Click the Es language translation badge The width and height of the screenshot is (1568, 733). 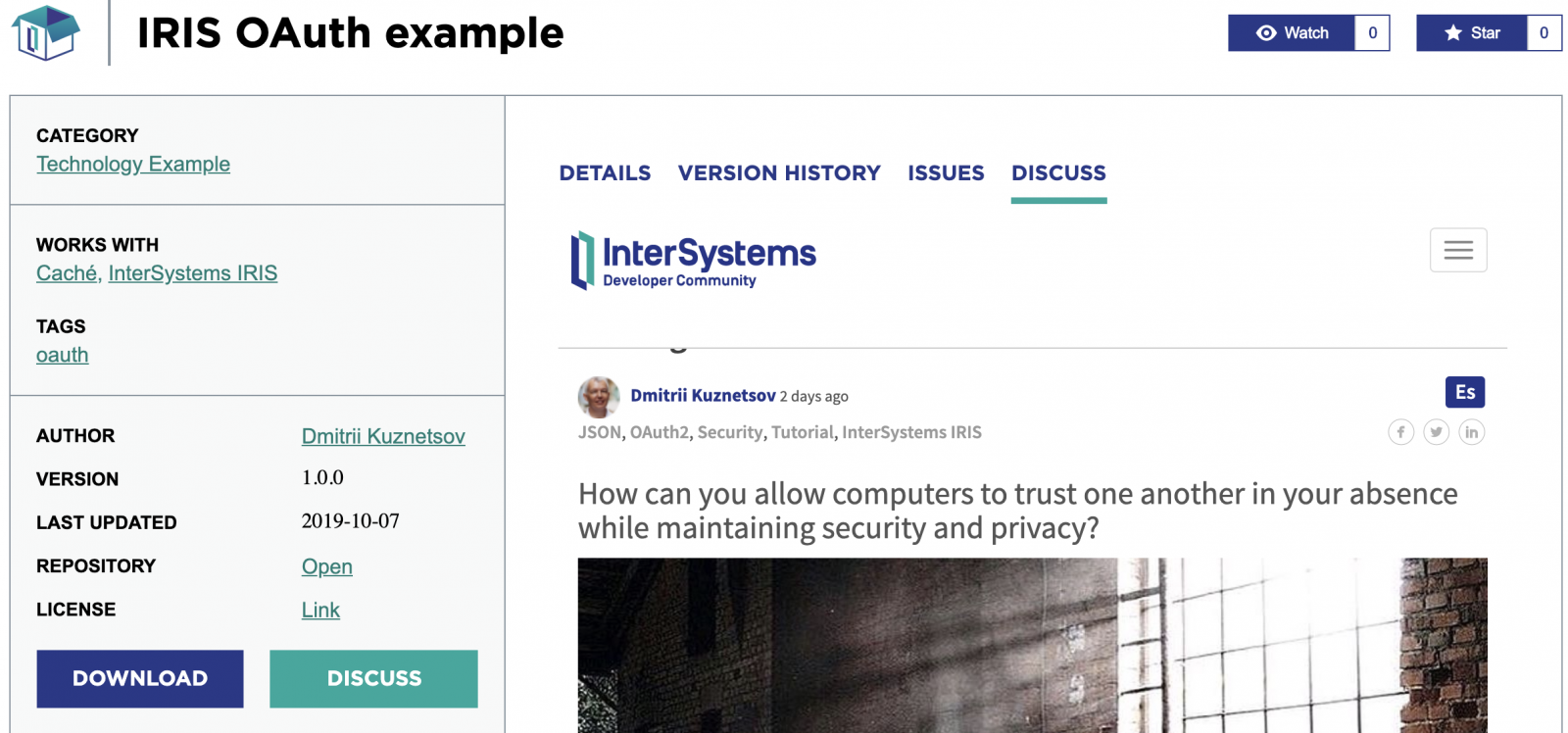point(1464,392)
